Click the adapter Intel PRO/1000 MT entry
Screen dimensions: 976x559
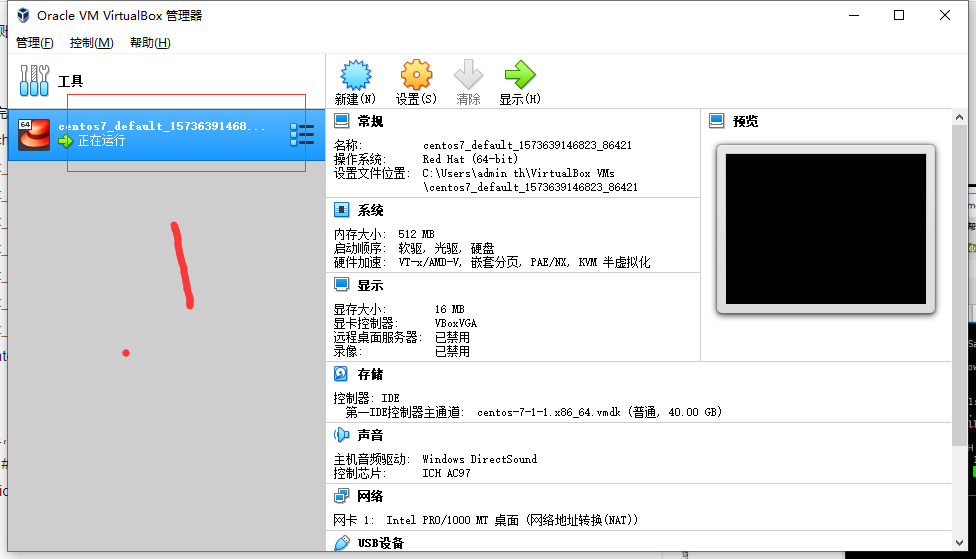[512, 520]
